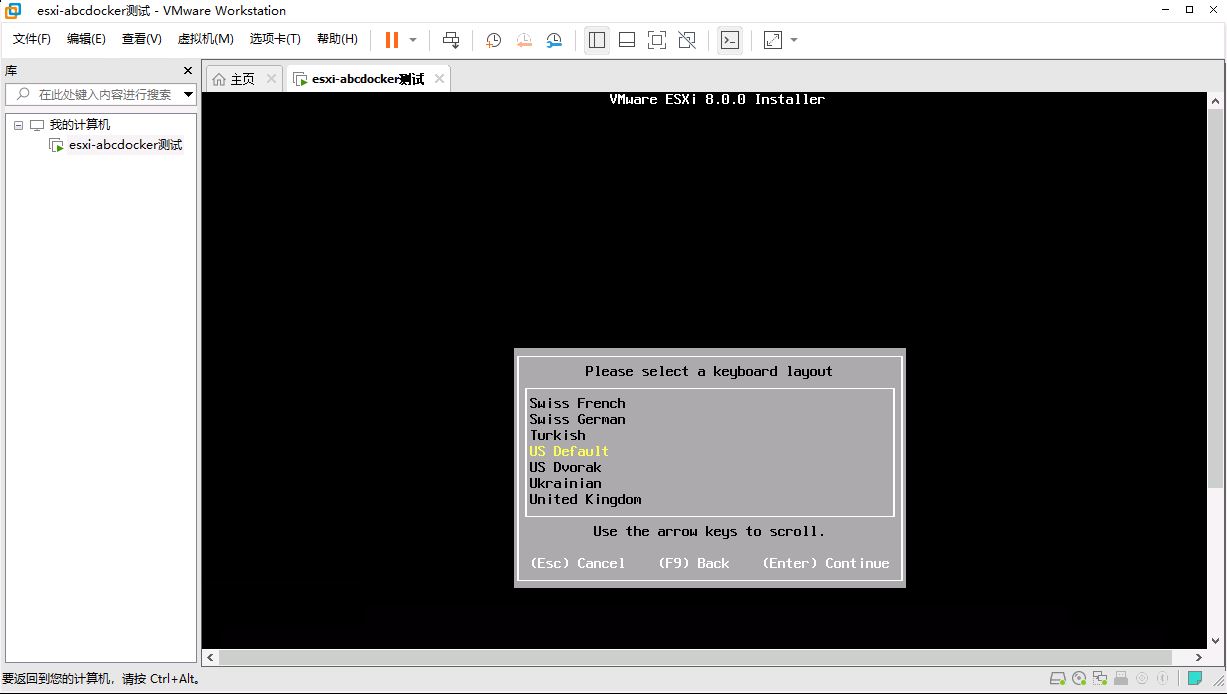Click the network adapter status icon
1227x694 pixels.
pyautogui.click(x=1100, y=679)
